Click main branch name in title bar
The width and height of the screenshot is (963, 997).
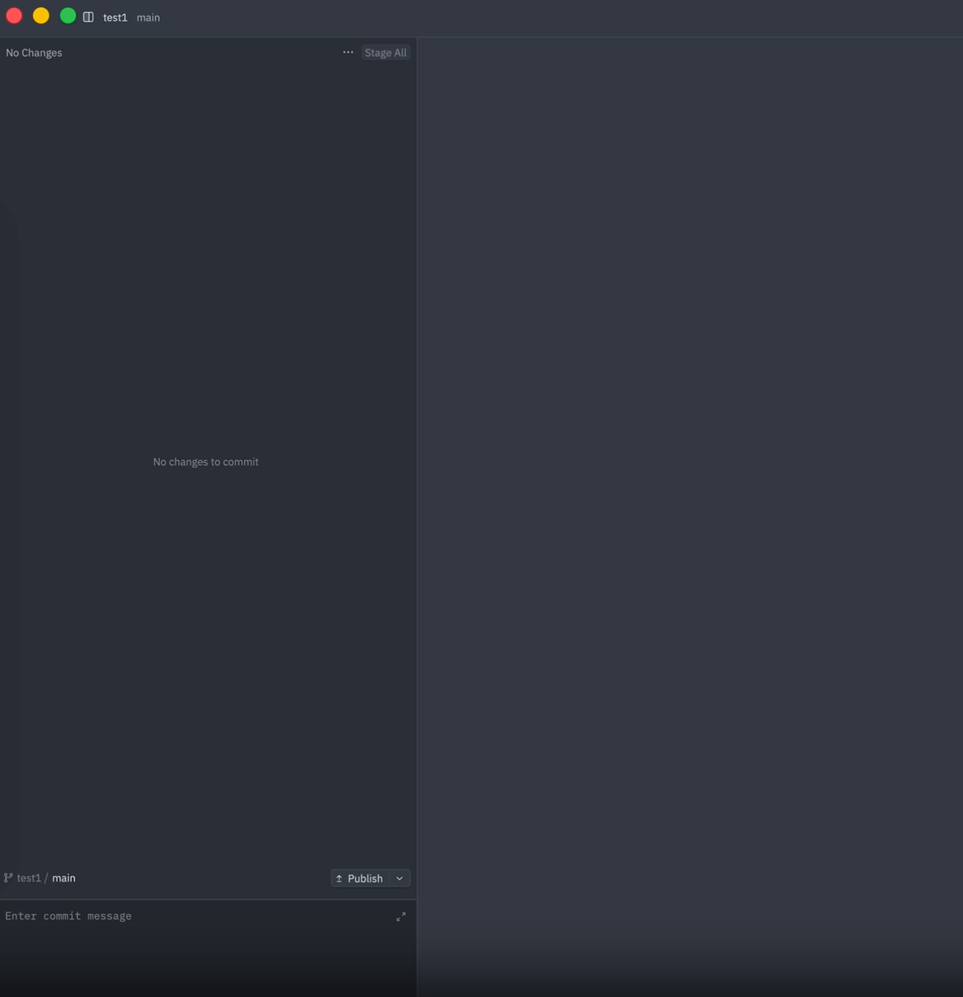click(x=148, y=17)
